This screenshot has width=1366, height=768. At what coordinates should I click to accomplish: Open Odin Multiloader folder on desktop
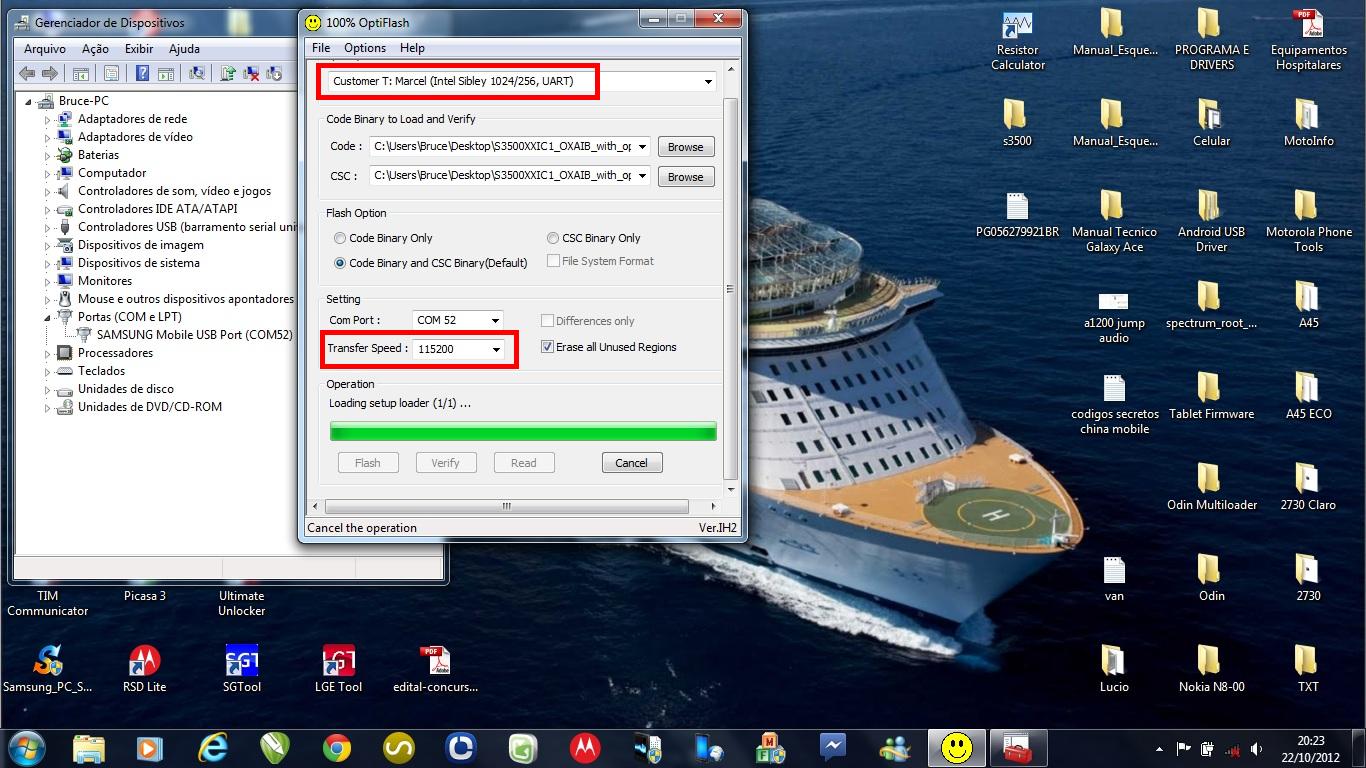1212,487
